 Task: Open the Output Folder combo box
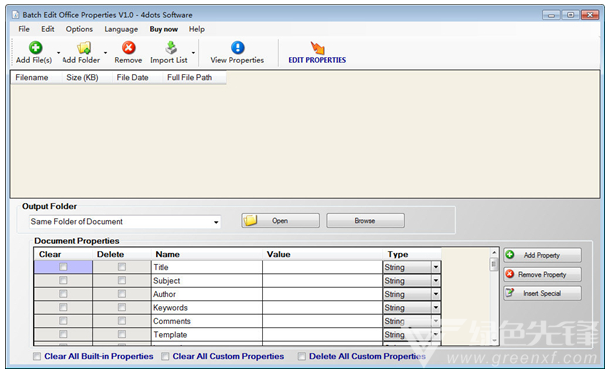click(x=216, y=222)
